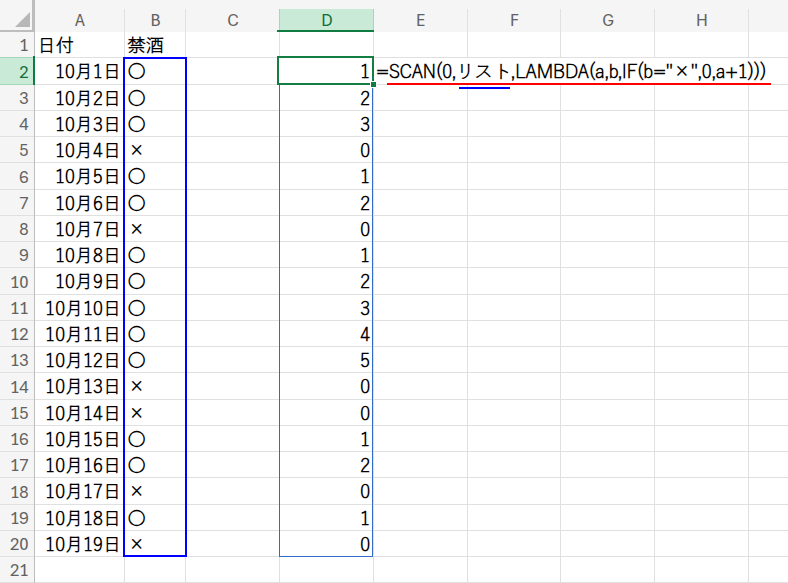Click column H header
The height and width of the screenshot is (583, 788).
701,20
